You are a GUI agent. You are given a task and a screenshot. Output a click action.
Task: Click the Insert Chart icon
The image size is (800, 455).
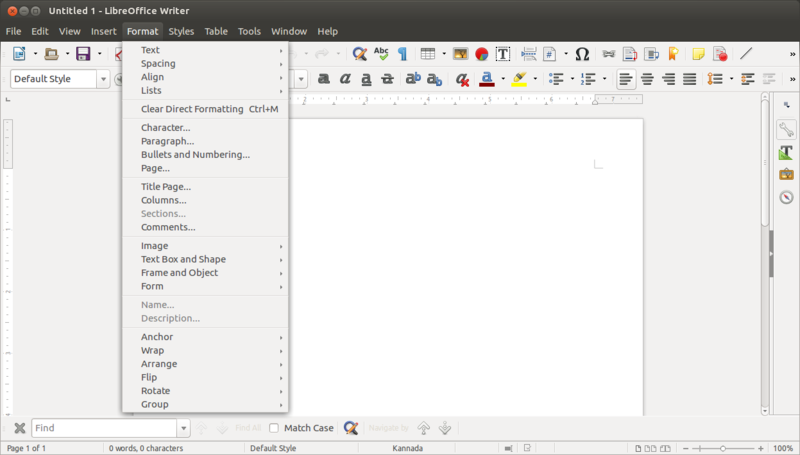pos(482,54)
